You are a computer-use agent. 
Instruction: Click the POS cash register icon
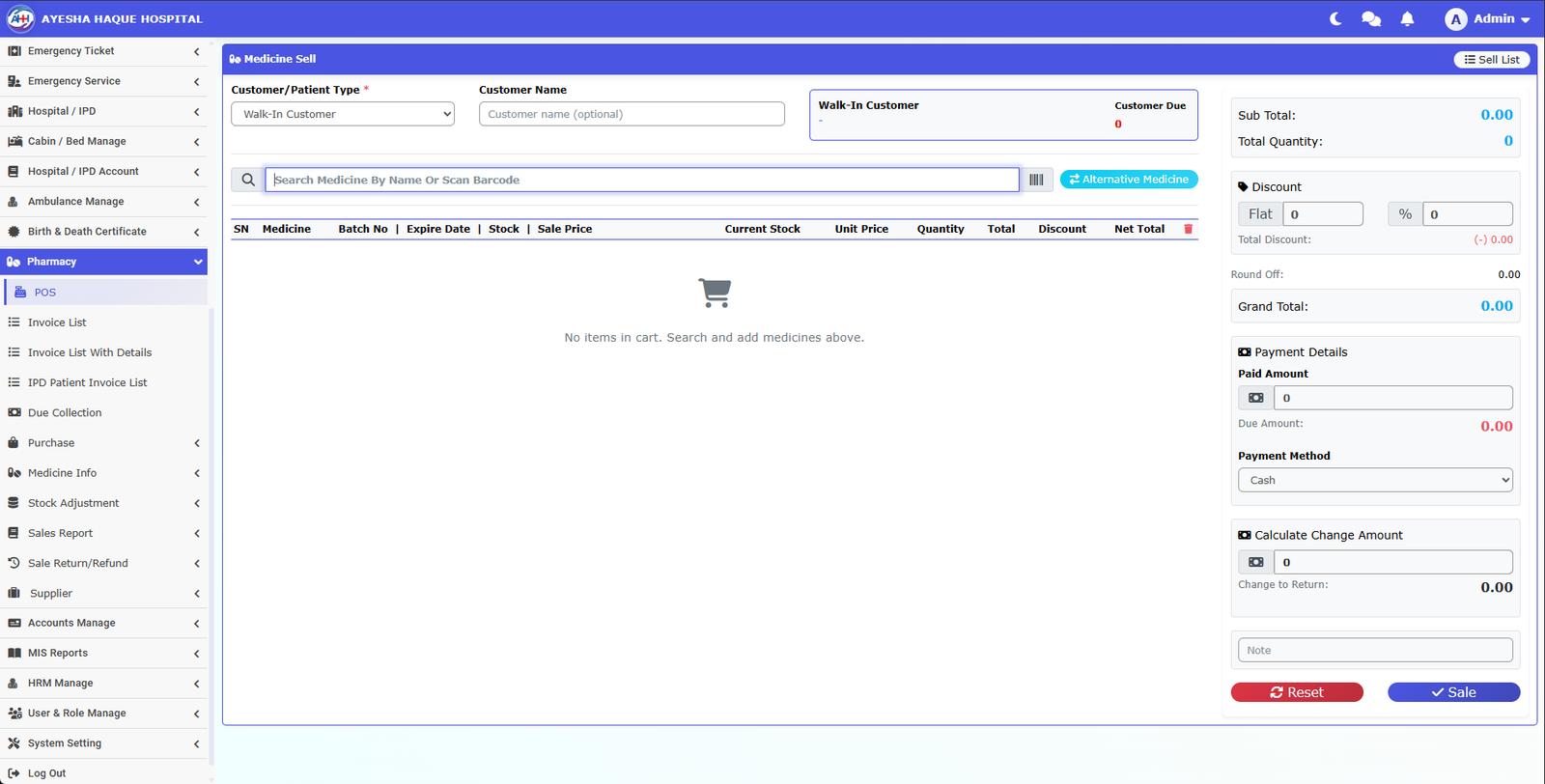[x=20, y=292]
